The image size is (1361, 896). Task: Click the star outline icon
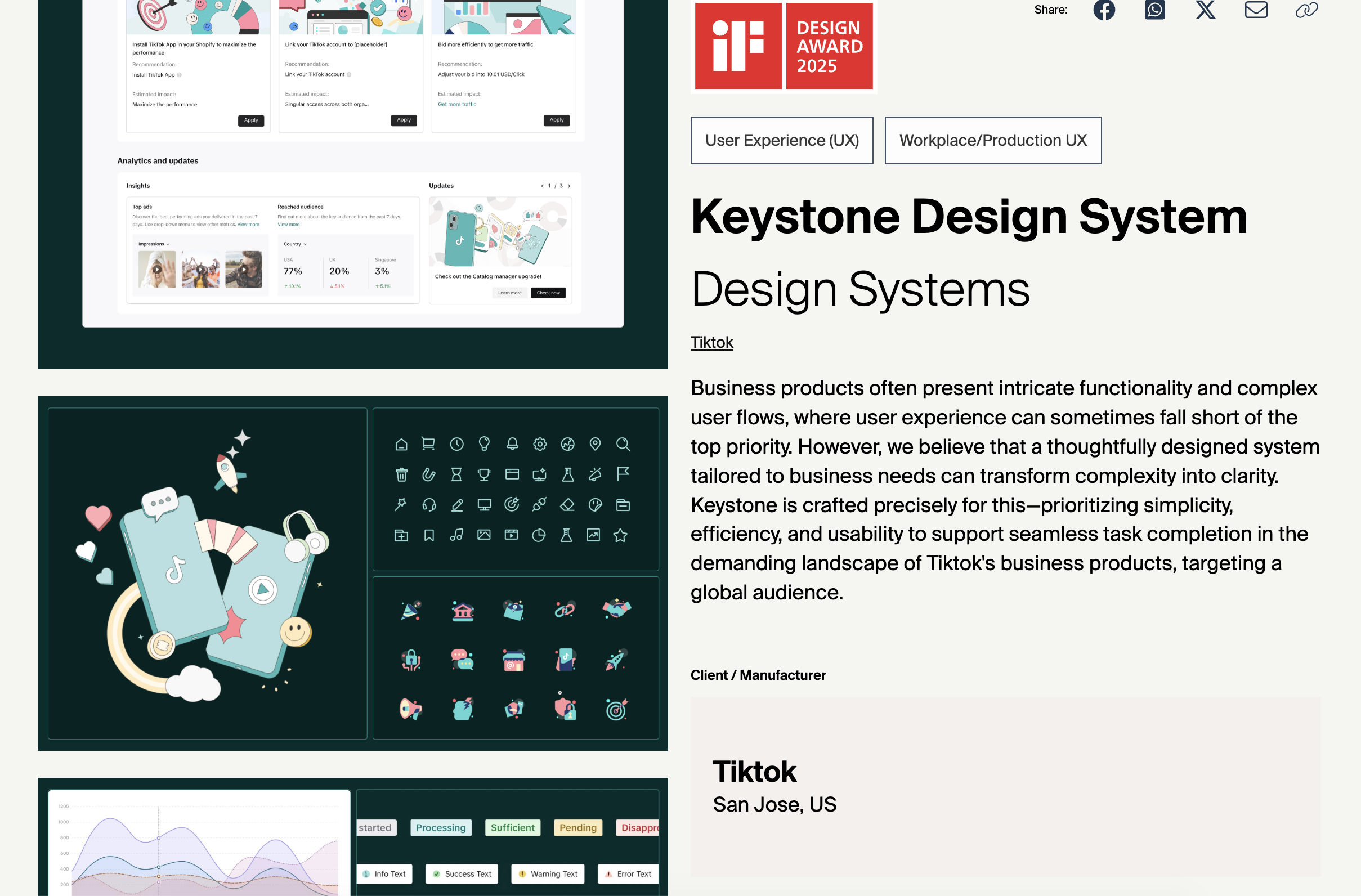[620, 535]
